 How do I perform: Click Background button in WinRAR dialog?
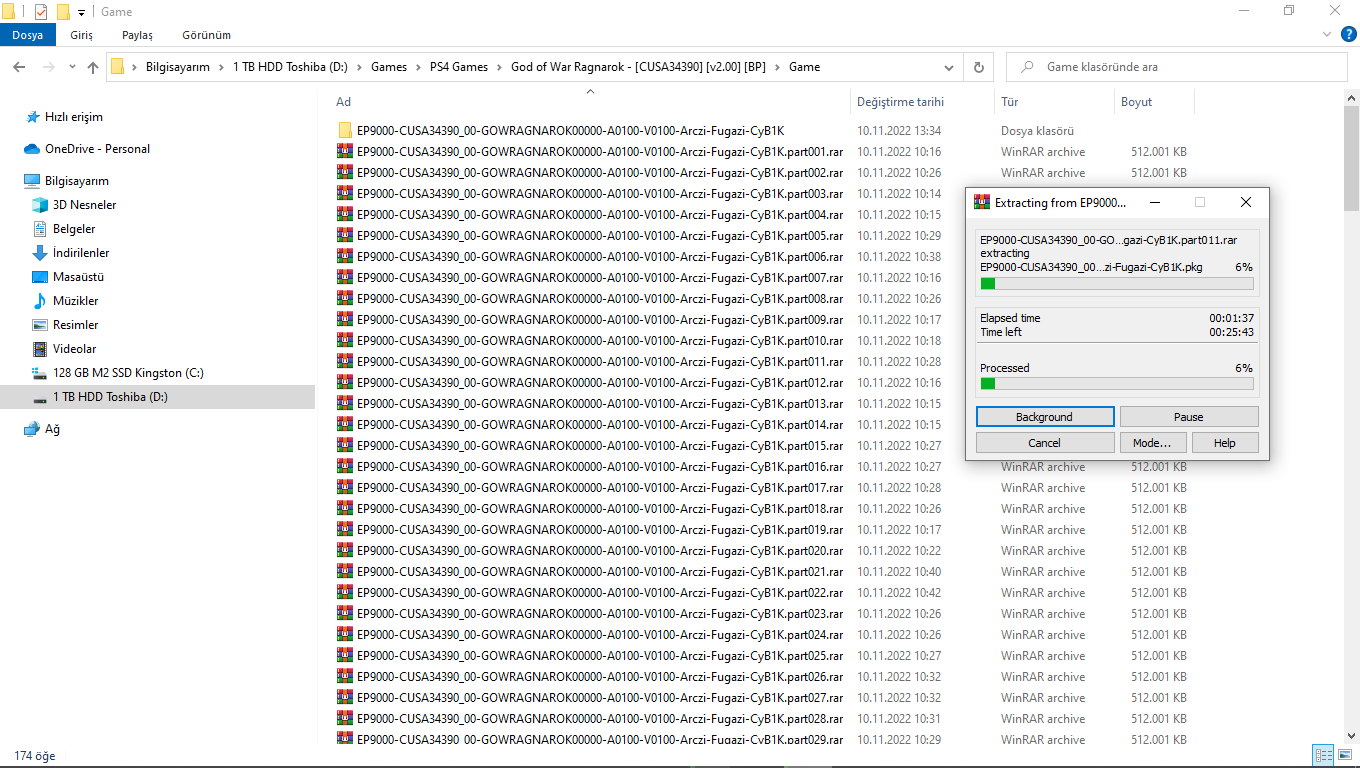point(1045,417)
